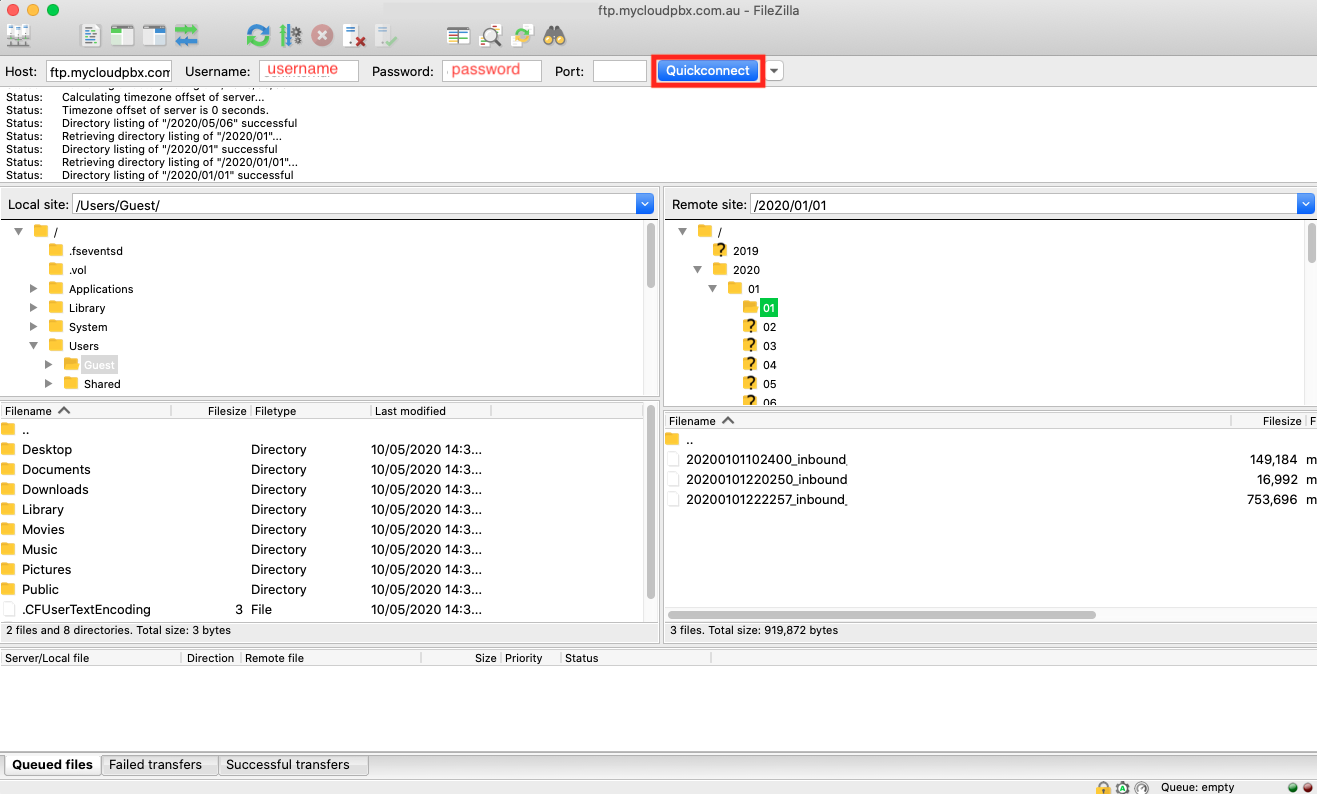Expand the Applications folder in local tree
Image resolution: width=1317 pixels, height=794 pixels.
tap(34, 289)
